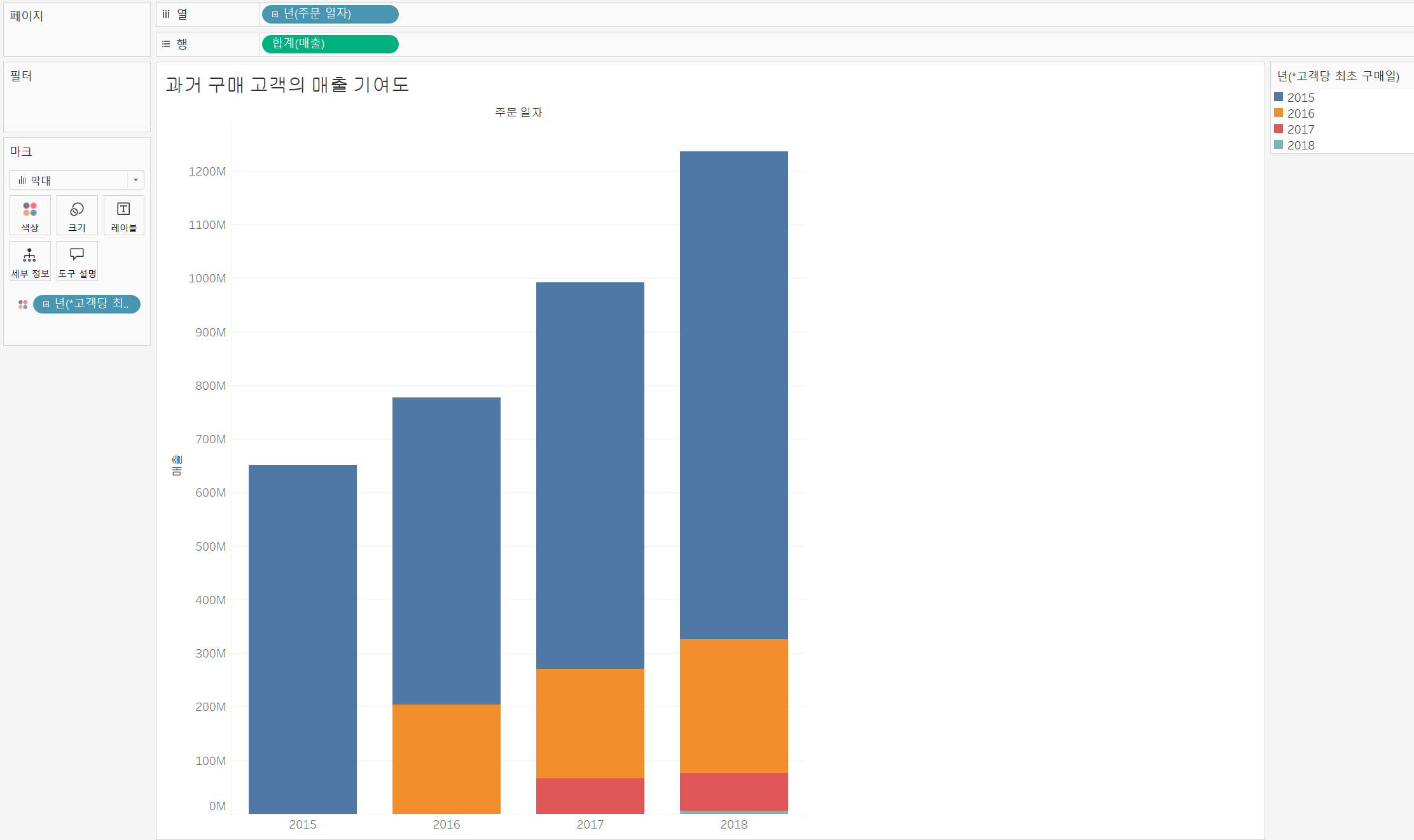Expand the 년(*고객당 최.. pill plus sign
The height and width of the screenshot is (840, 1414).
coord(46,305)
